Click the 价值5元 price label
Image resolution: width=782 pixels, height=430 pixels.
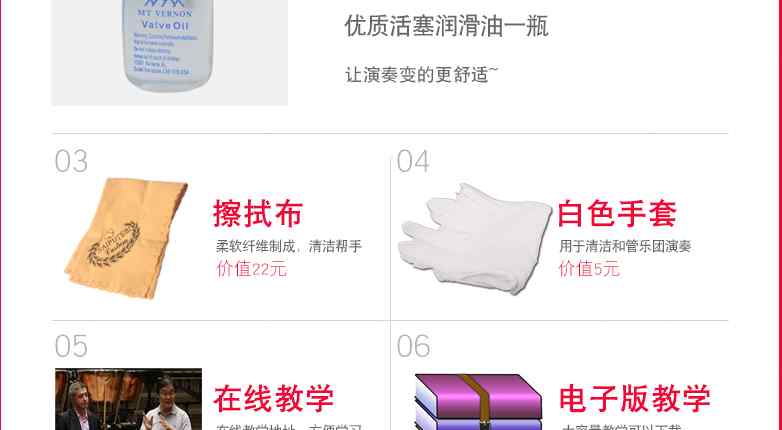click(x=589, y=268)
